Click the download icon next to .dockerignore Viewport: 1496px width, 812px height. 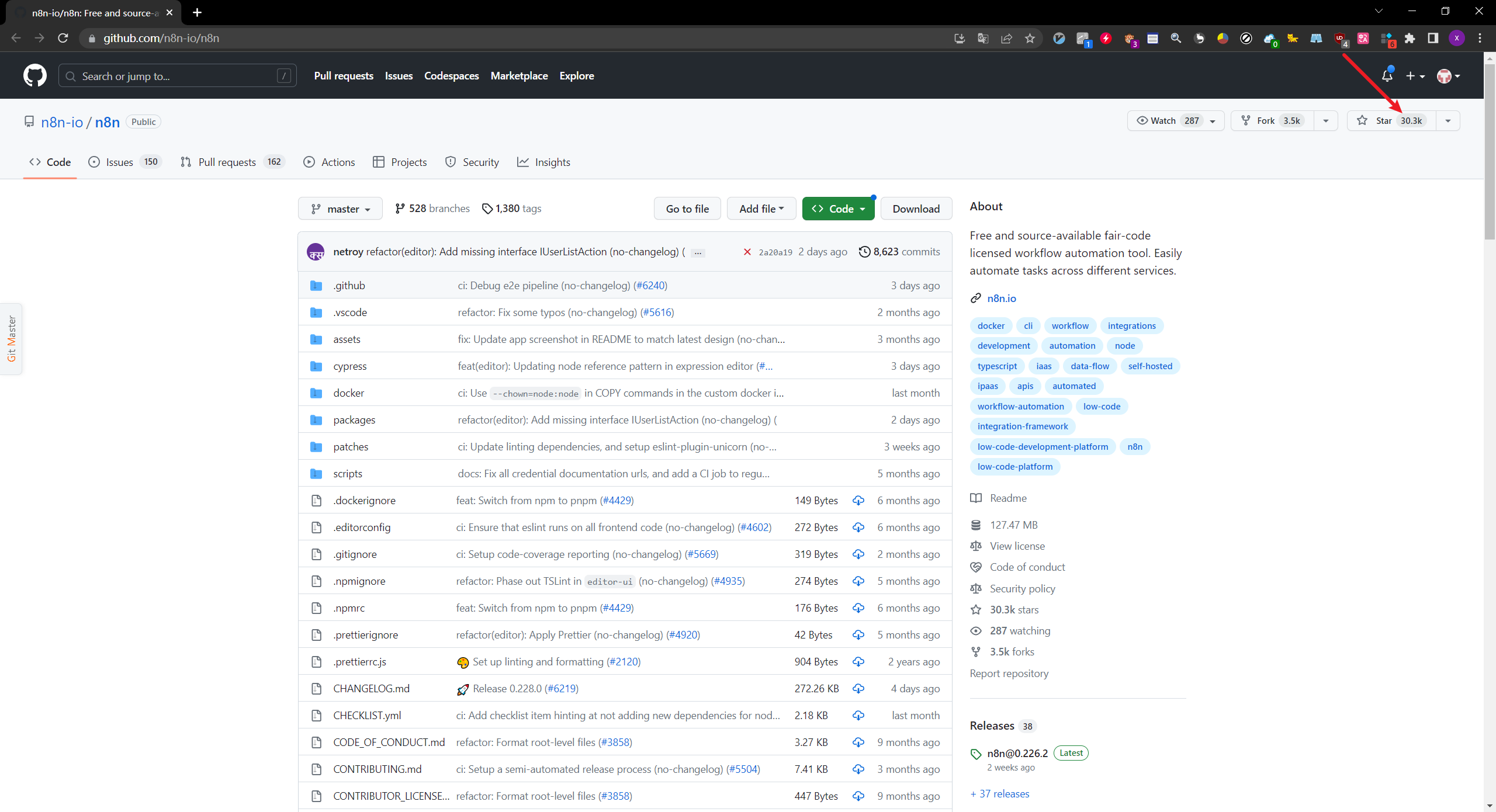[x=858, y=501]
